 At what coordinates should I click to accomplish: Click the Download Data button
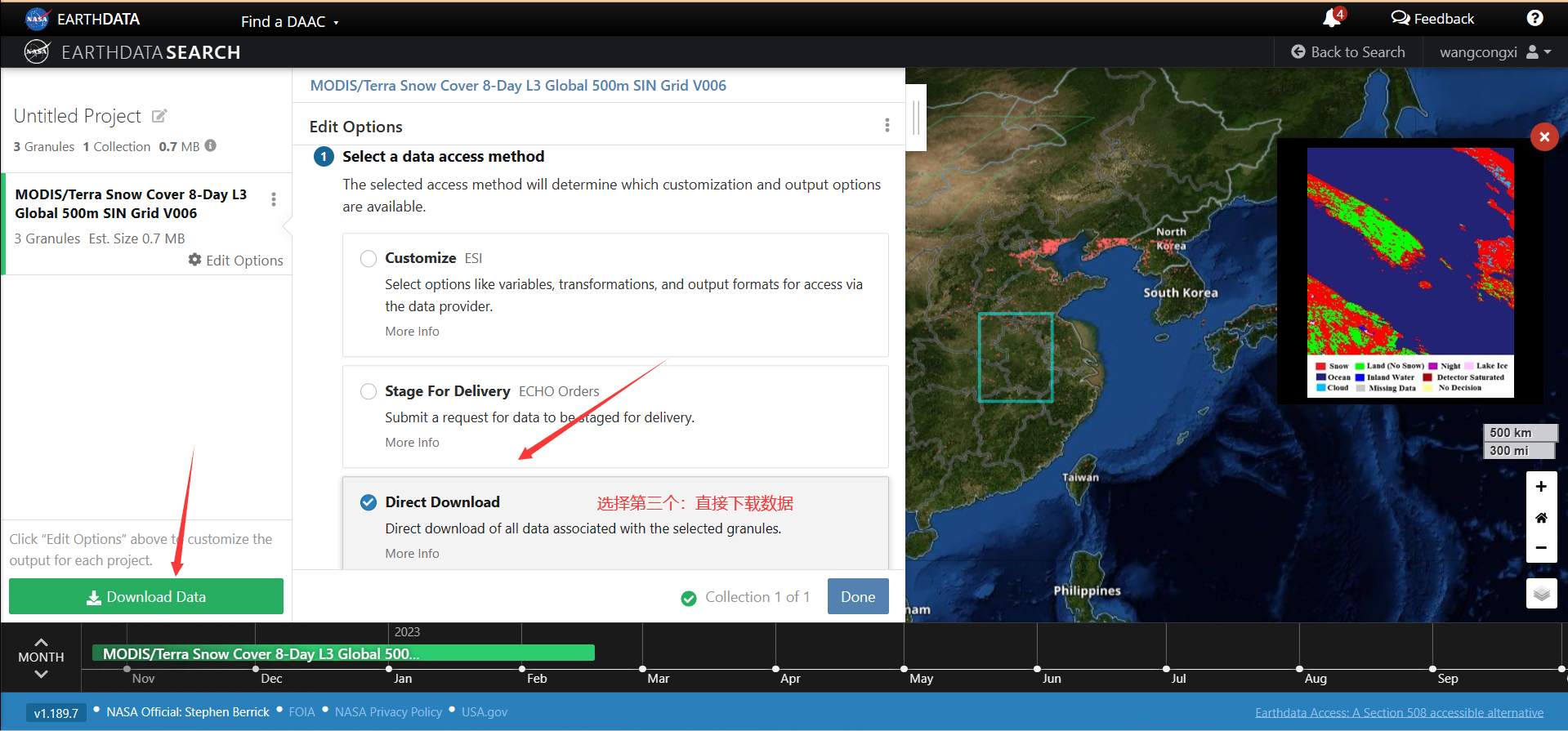(146, 596)
